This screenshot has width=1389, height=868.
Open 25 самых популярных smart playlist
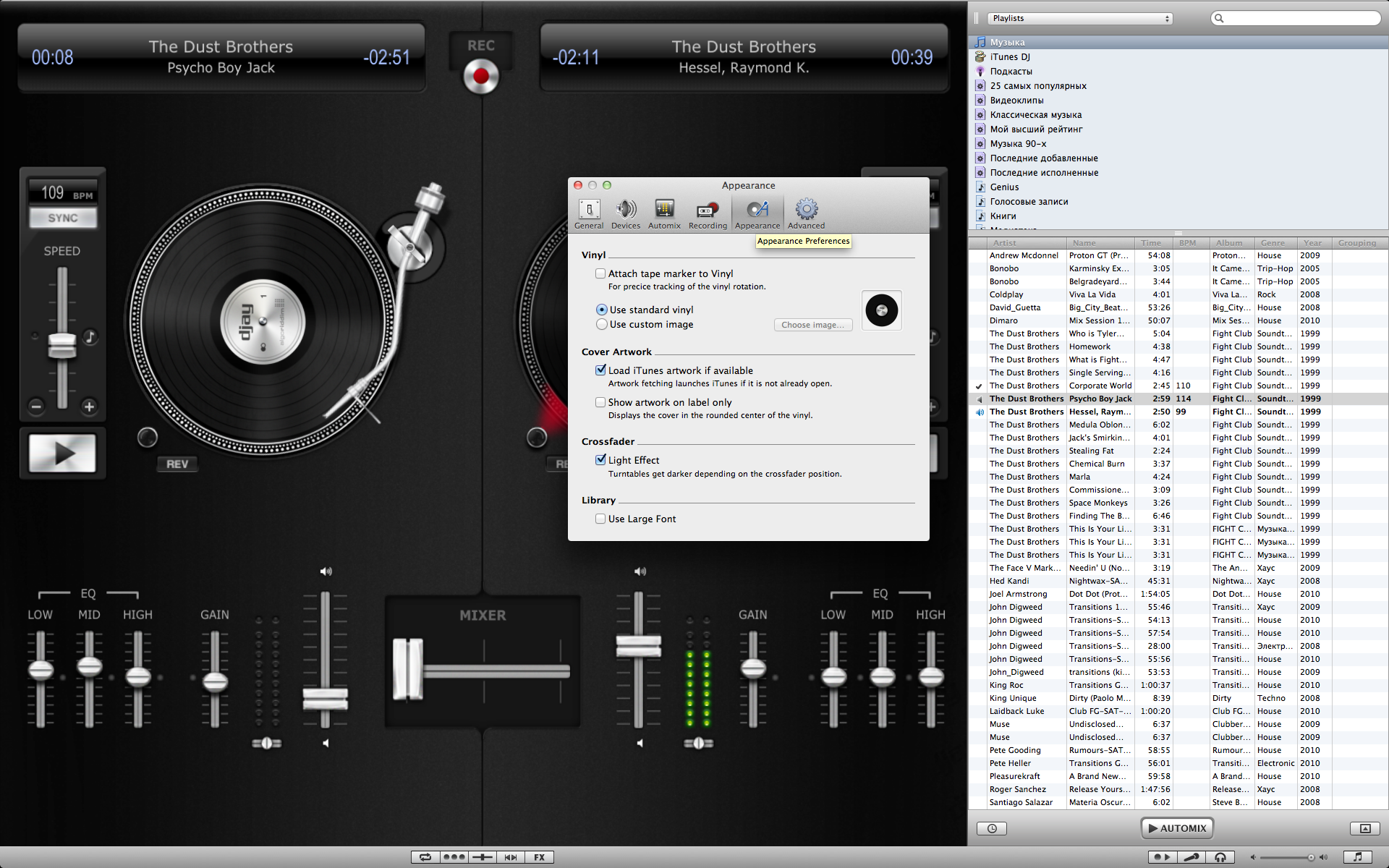(x=1178, y=86)
